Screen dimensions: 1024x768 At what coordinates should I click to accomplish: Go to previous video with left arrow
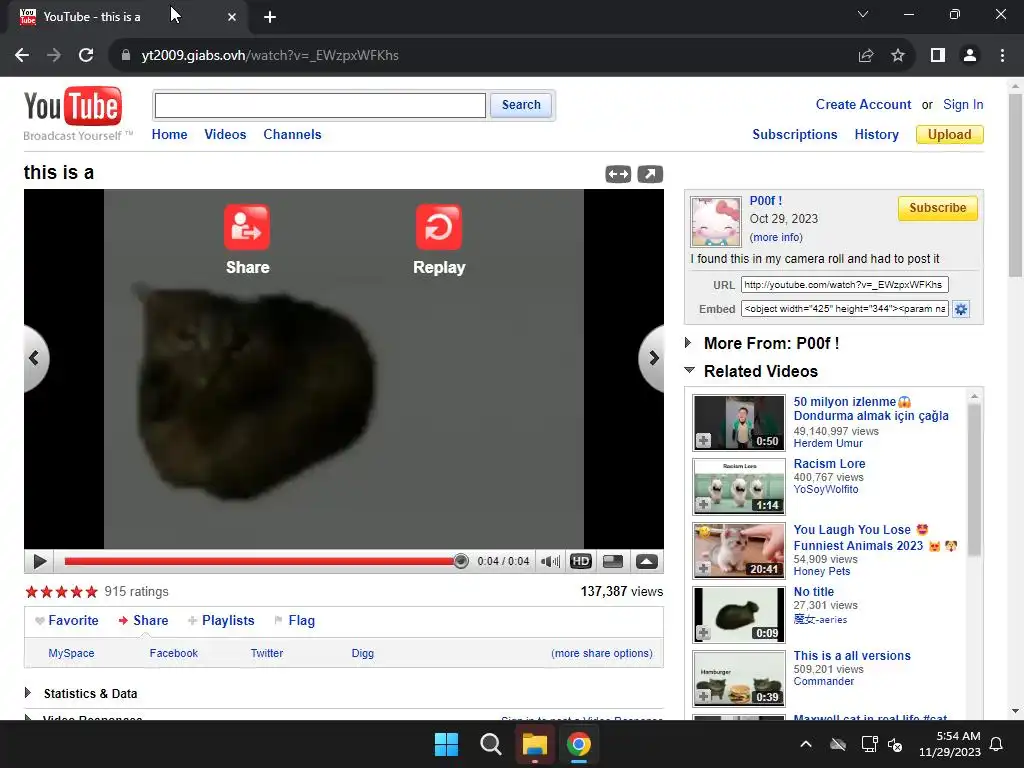(35, 358)
